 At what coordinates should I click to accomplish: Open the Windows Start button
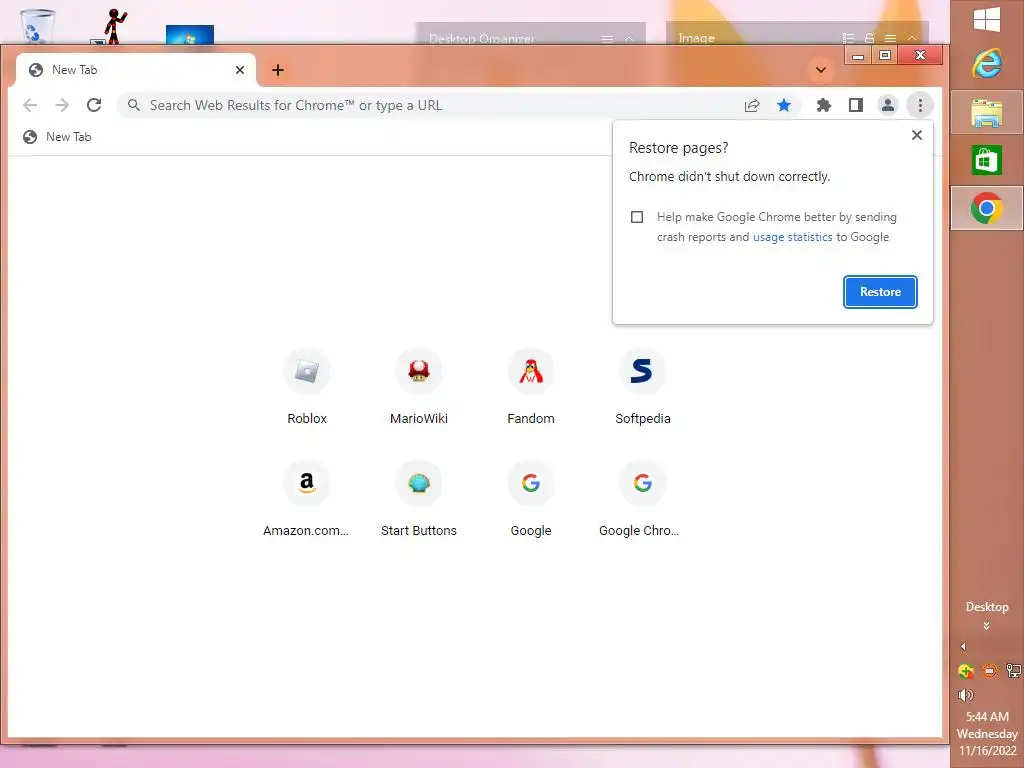[987, 20]
